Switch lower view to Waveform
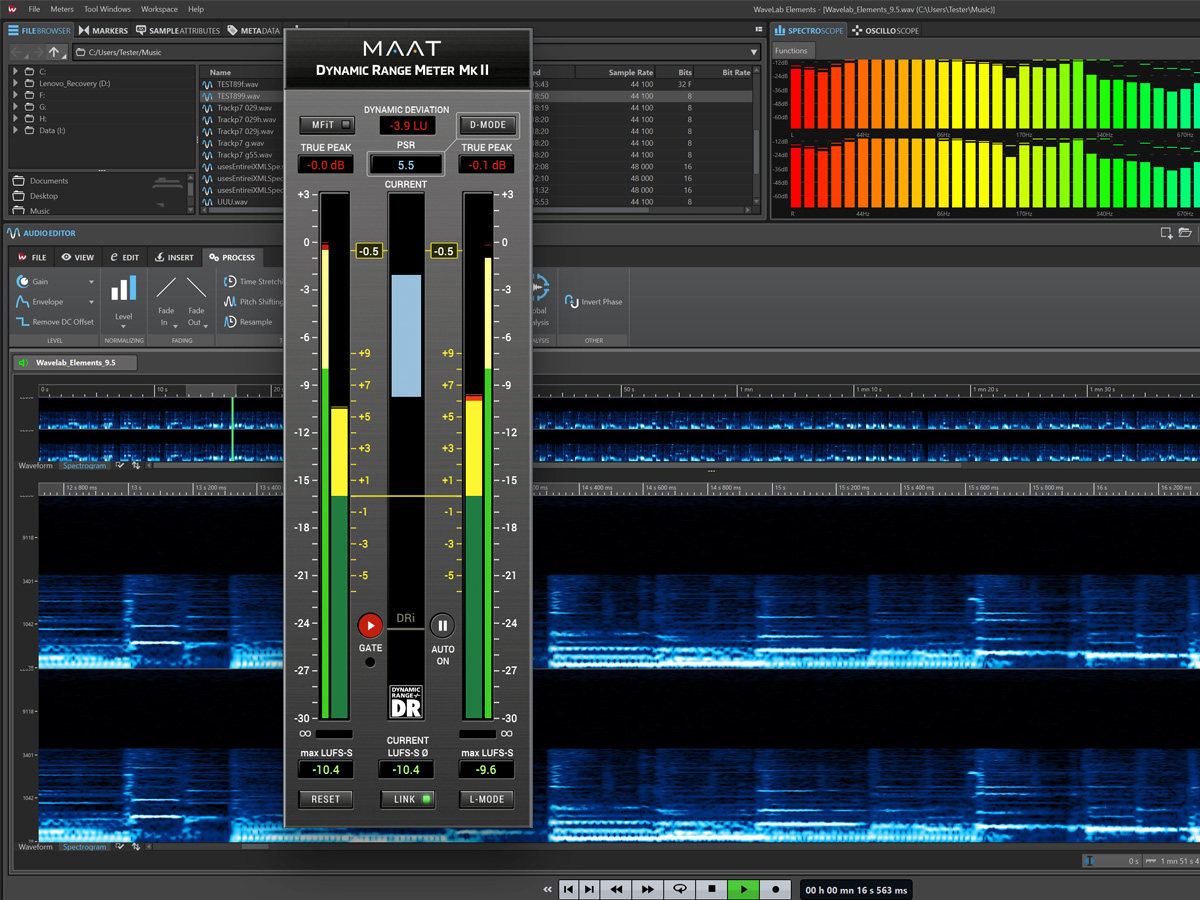 point(36,847)
